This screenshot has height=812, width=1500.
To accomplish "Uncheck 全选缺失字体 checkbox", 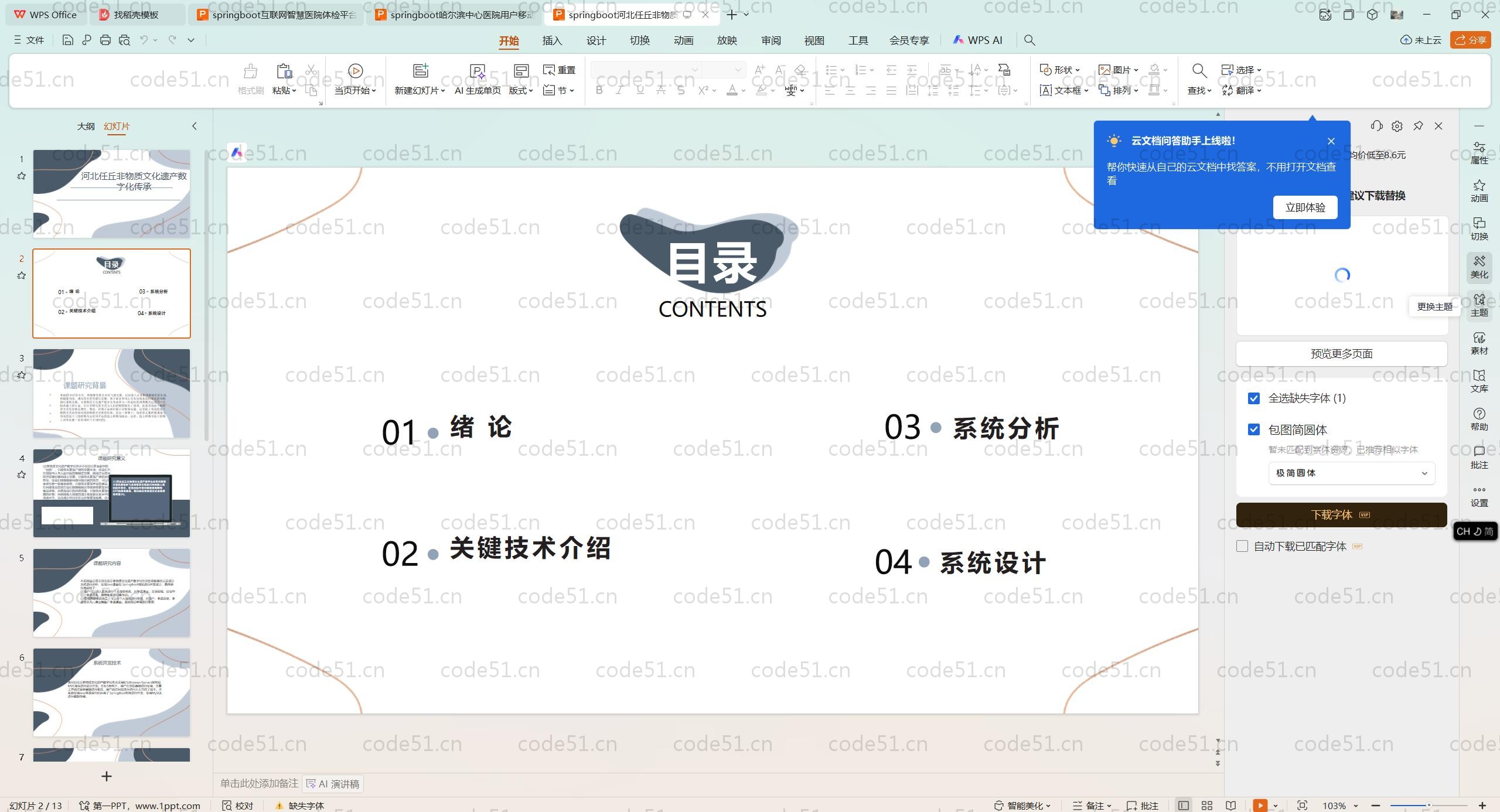I will (1254, 398).
